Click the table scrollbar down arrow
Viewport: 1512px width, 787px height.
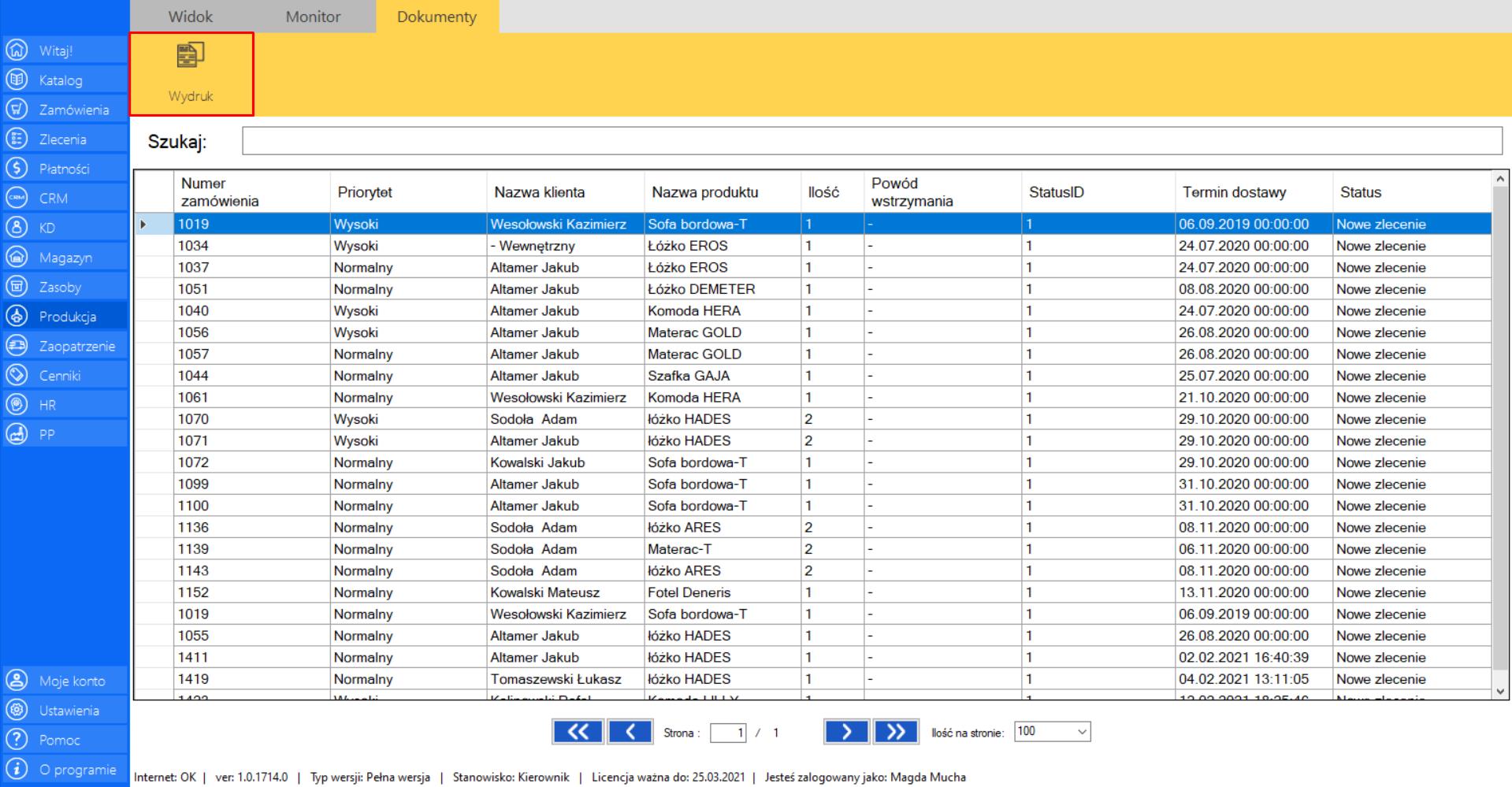point(1501,691)
